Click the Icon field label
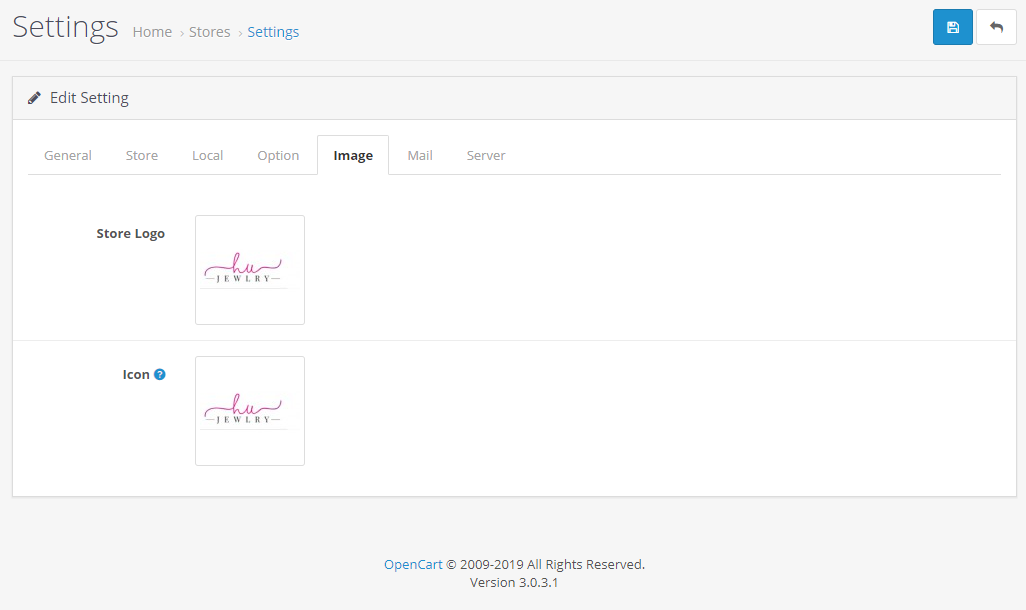The width and height of the screenshot is (1026, 610). [136, 374]
